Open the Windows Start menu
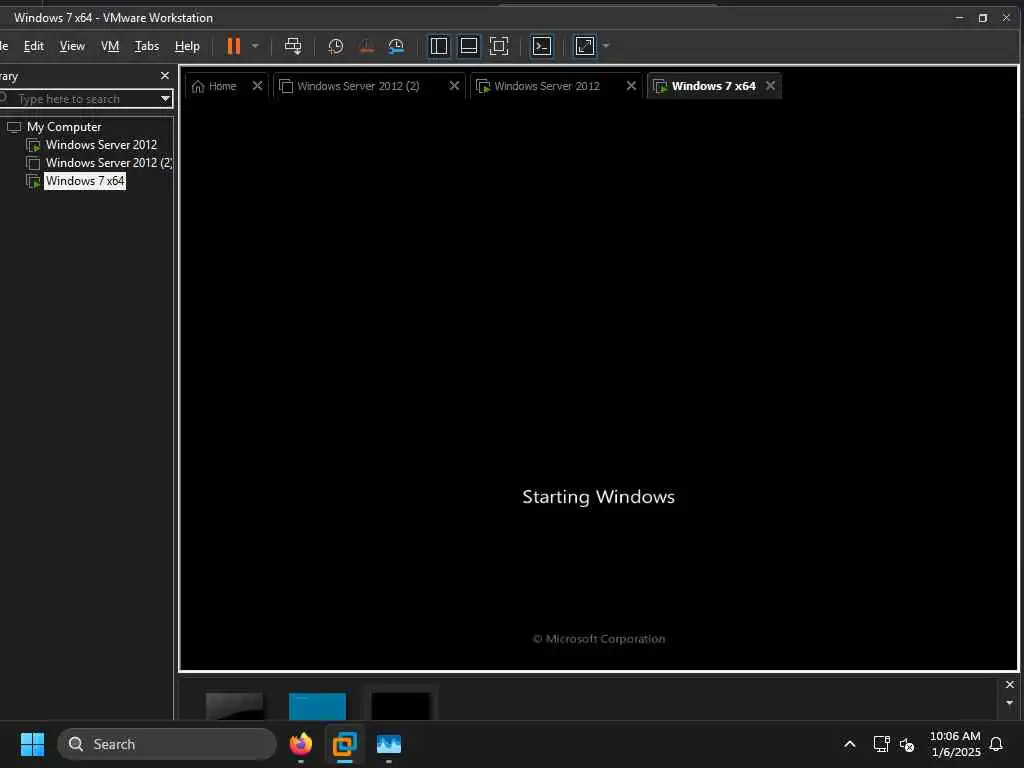 (32, 744)
